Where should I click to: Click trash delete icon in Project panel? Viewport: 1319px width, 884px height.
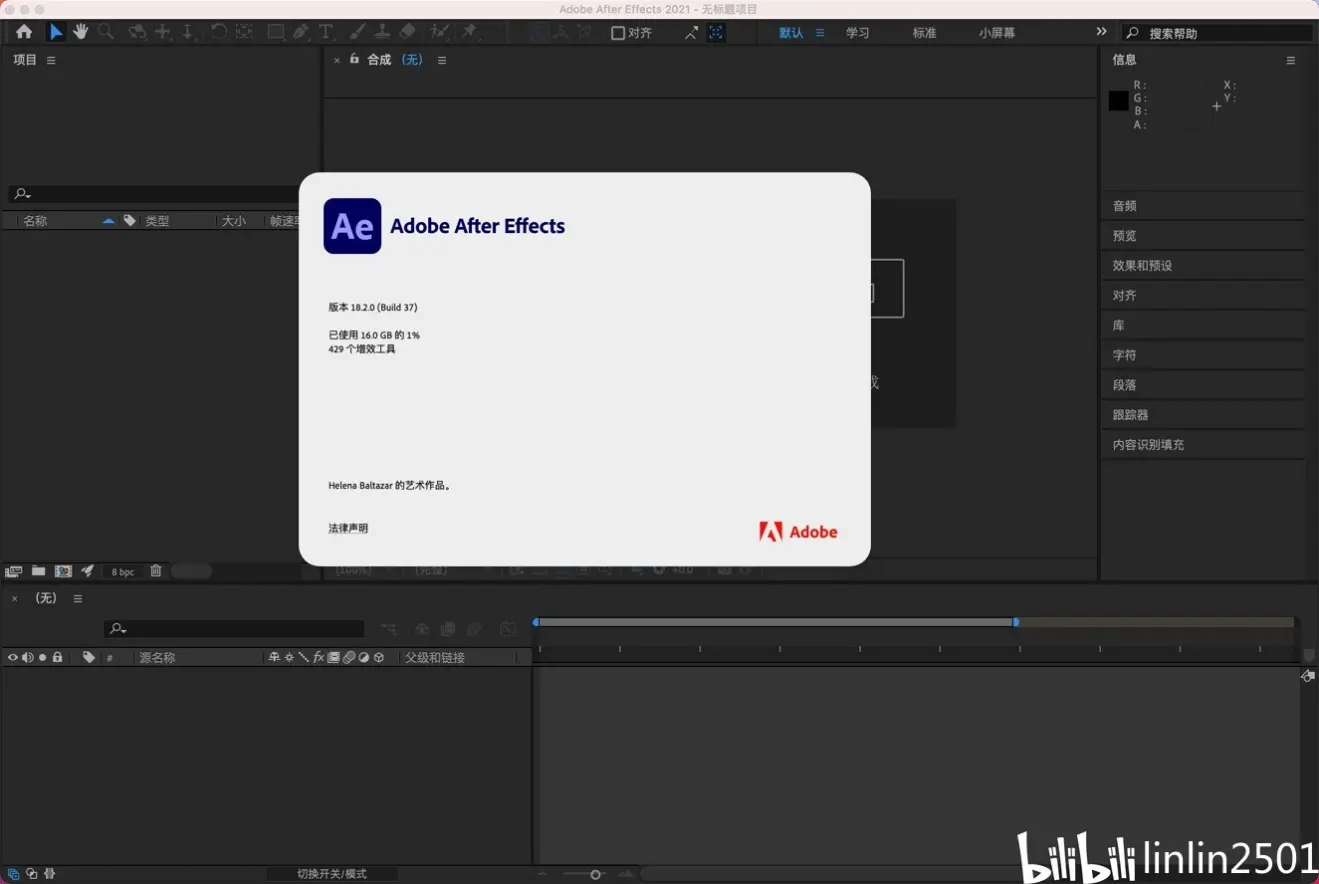[x=156, y=571]
